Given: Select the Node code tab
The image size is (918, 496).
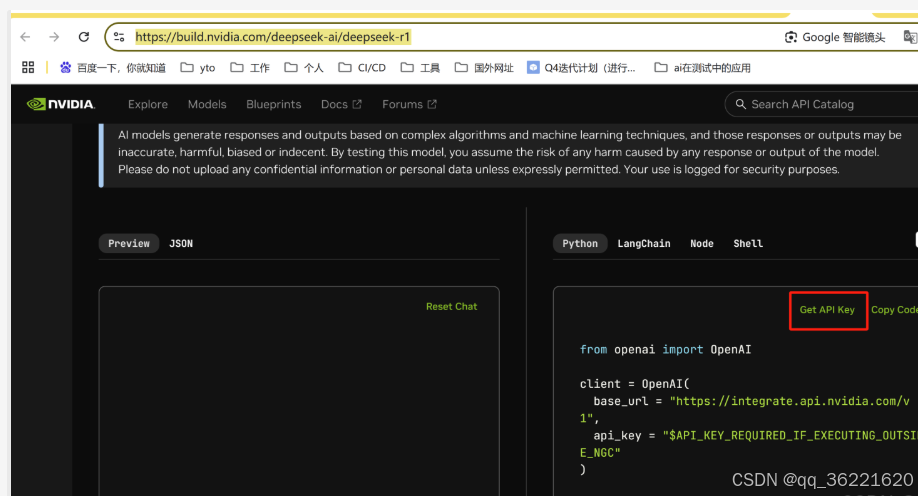Looking at the screenshot, I should coord(701,244).
